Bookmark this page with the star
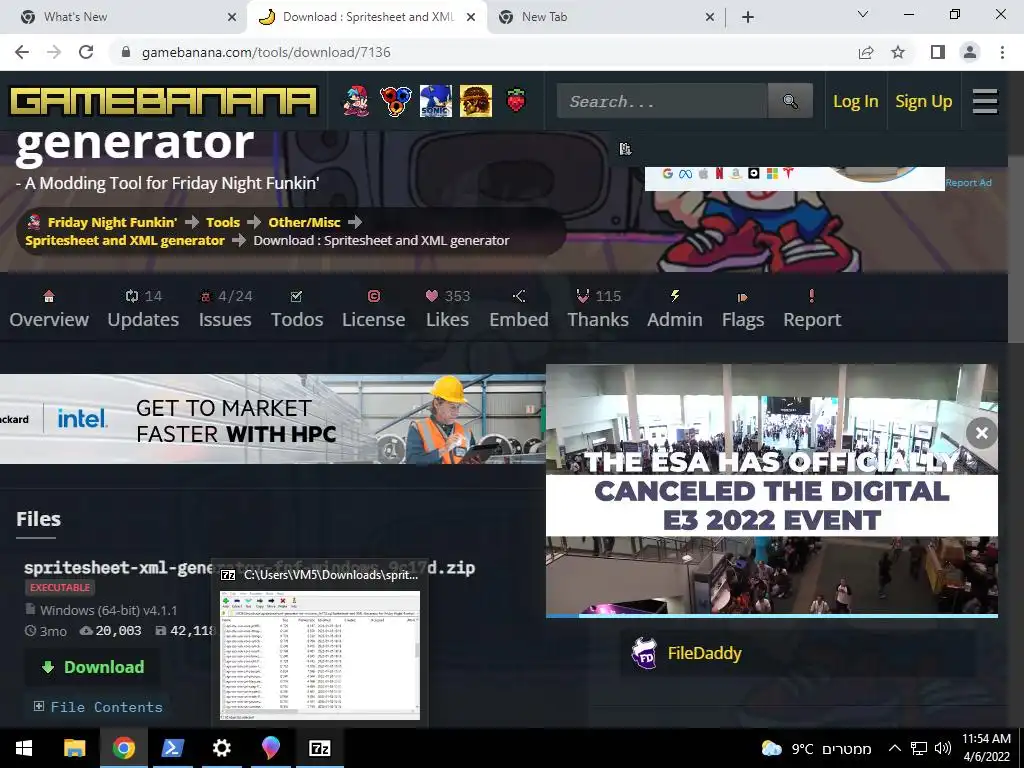 point(898,52)
